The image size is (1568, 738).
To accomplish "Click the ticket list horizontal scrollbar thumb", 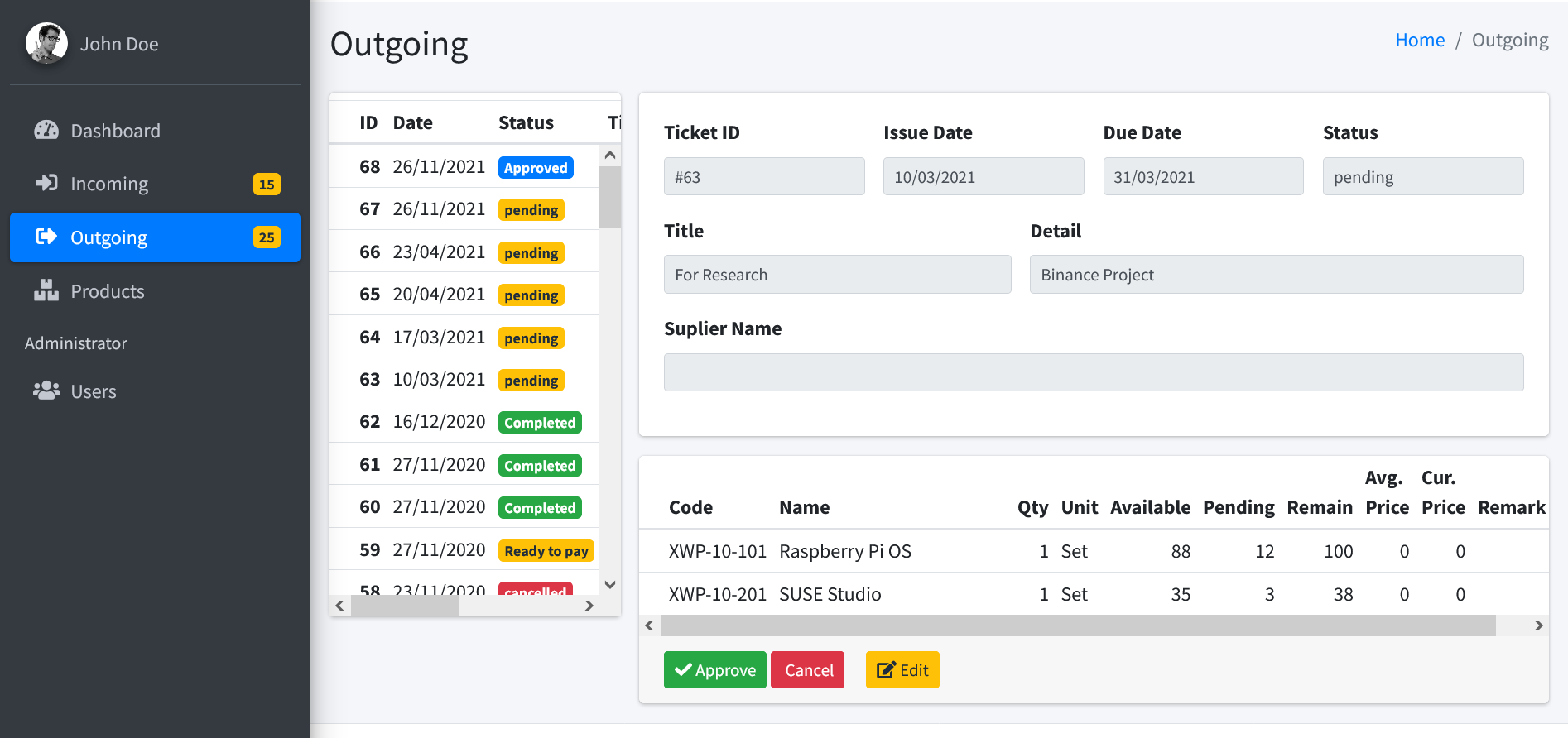I will tap(405, 606).
